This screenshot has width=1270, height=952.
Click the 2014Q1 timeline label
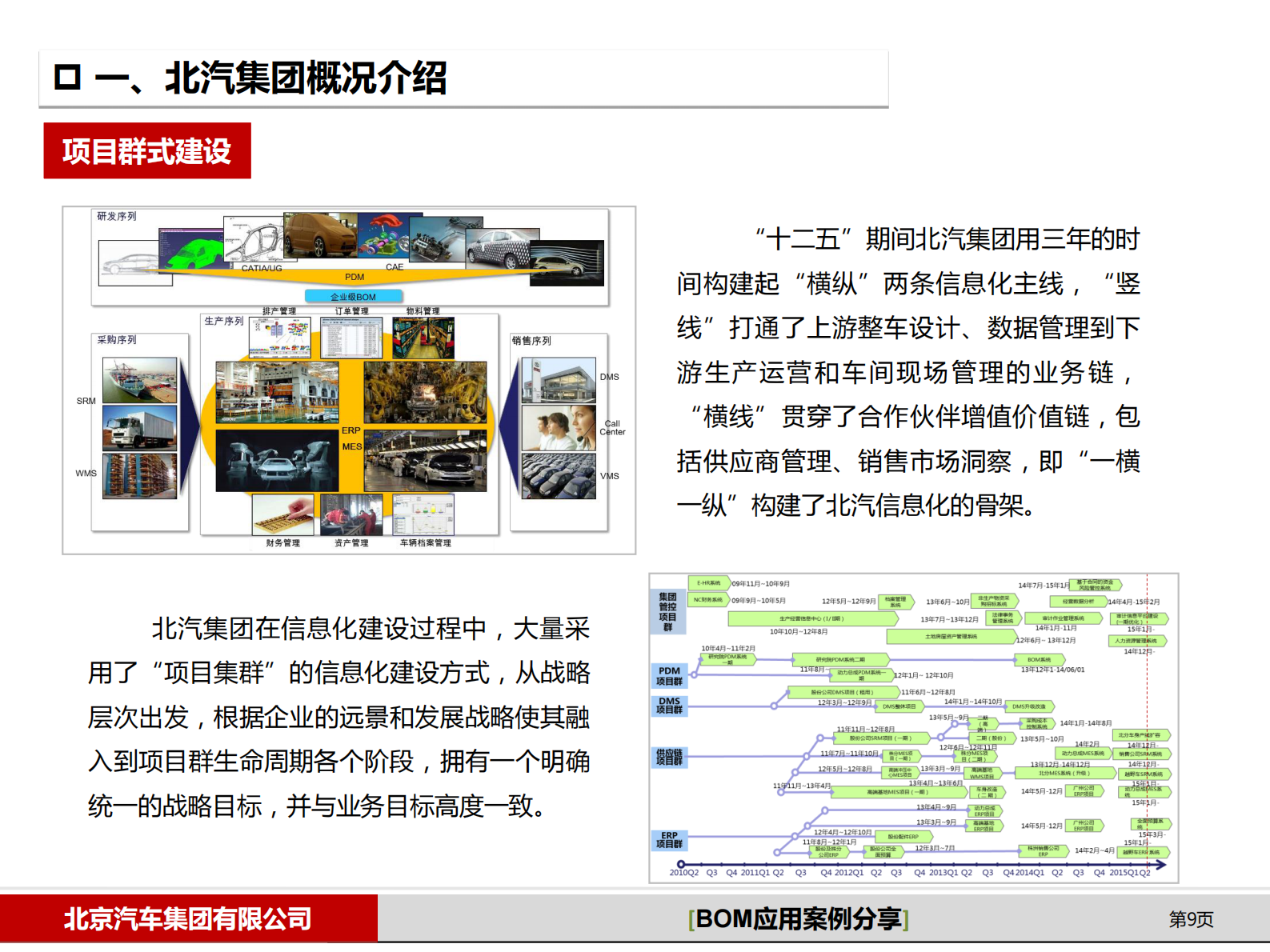pos(1030,873)
